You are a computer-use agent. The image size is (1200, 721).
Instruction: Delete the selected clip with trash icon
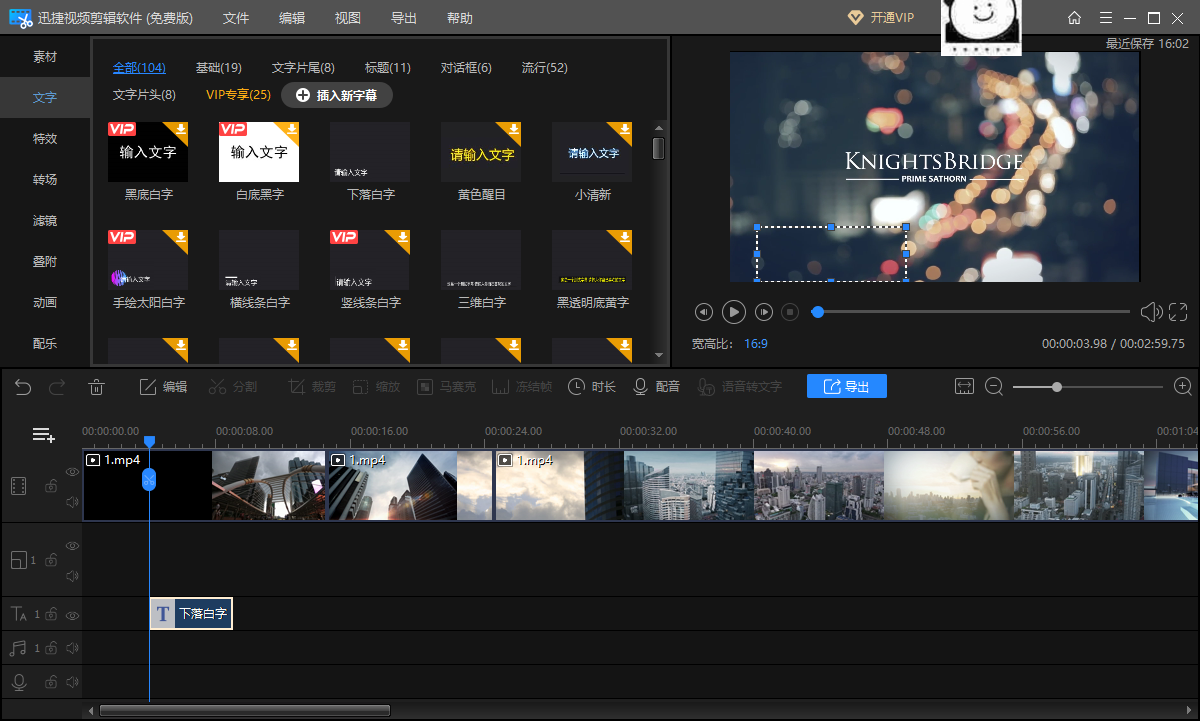(x=97, y=387)
